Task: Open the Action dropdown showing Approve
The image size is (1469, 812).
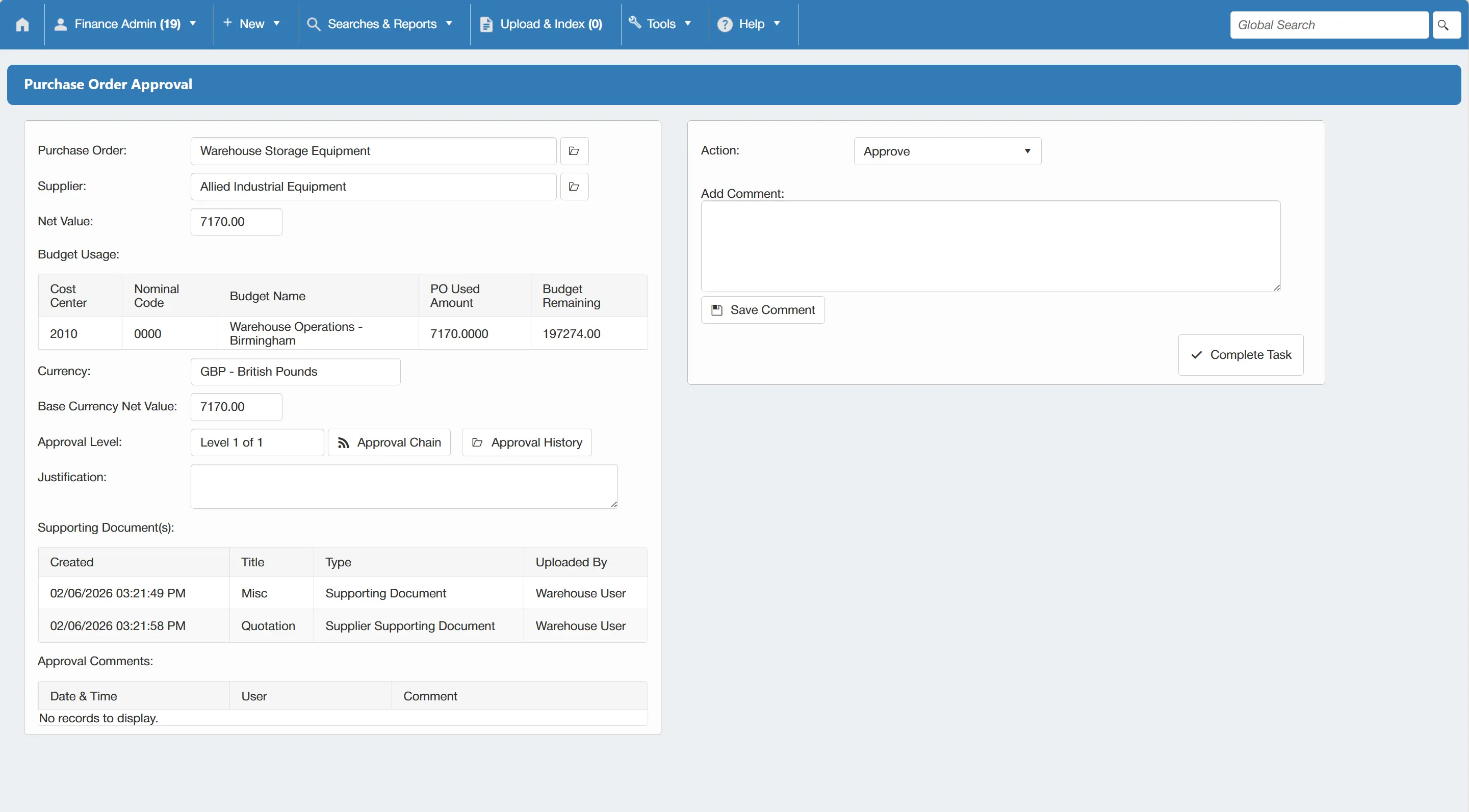Action: (947, 151)
